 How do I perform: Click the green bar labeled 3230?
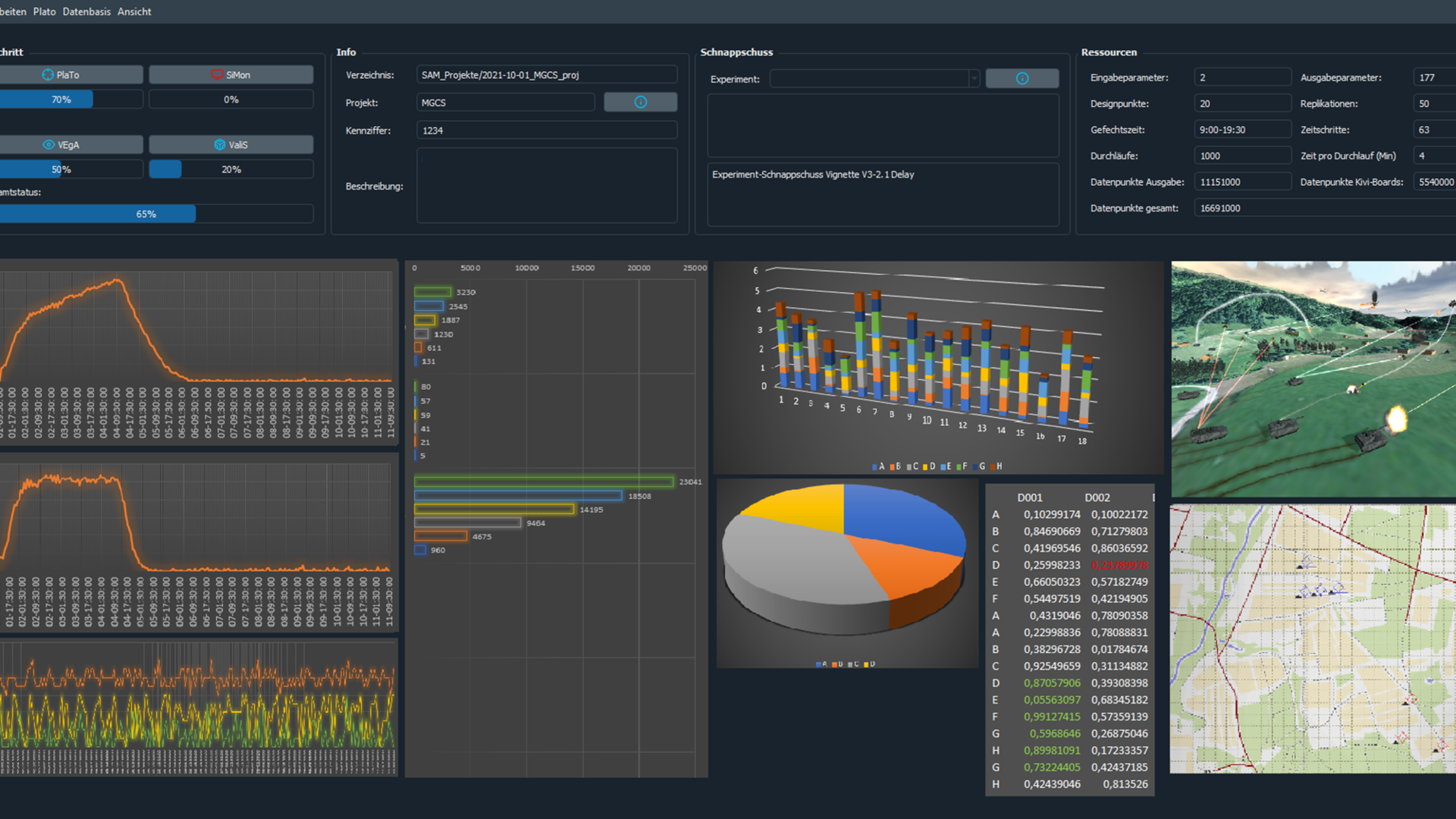click(432, 292)
